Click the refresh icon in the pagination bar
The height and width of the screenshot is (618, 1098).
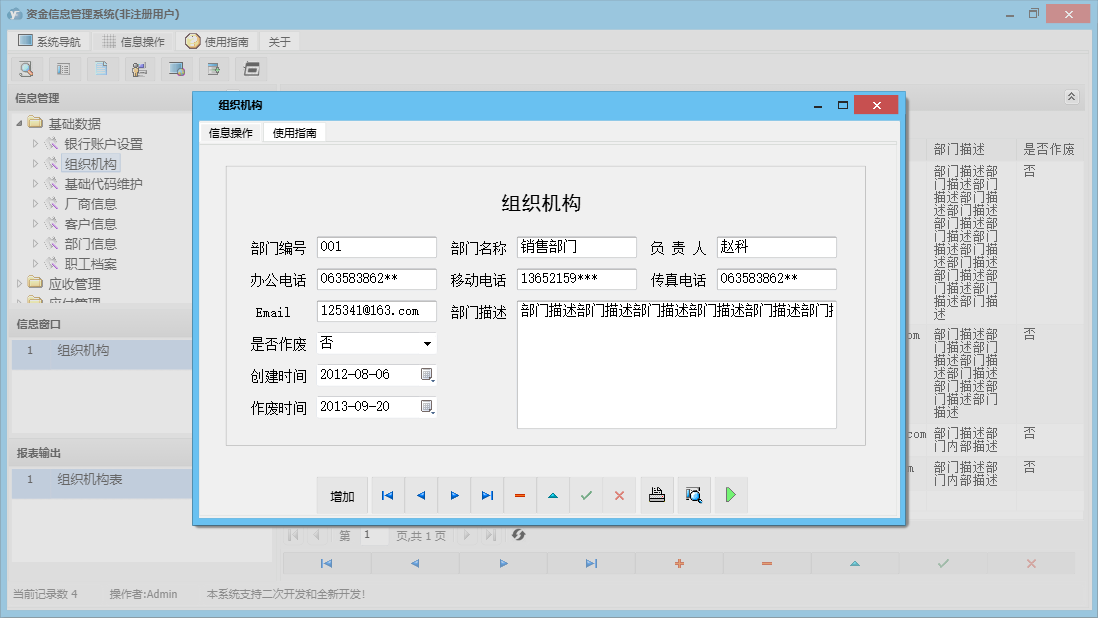tap(519, 535)
